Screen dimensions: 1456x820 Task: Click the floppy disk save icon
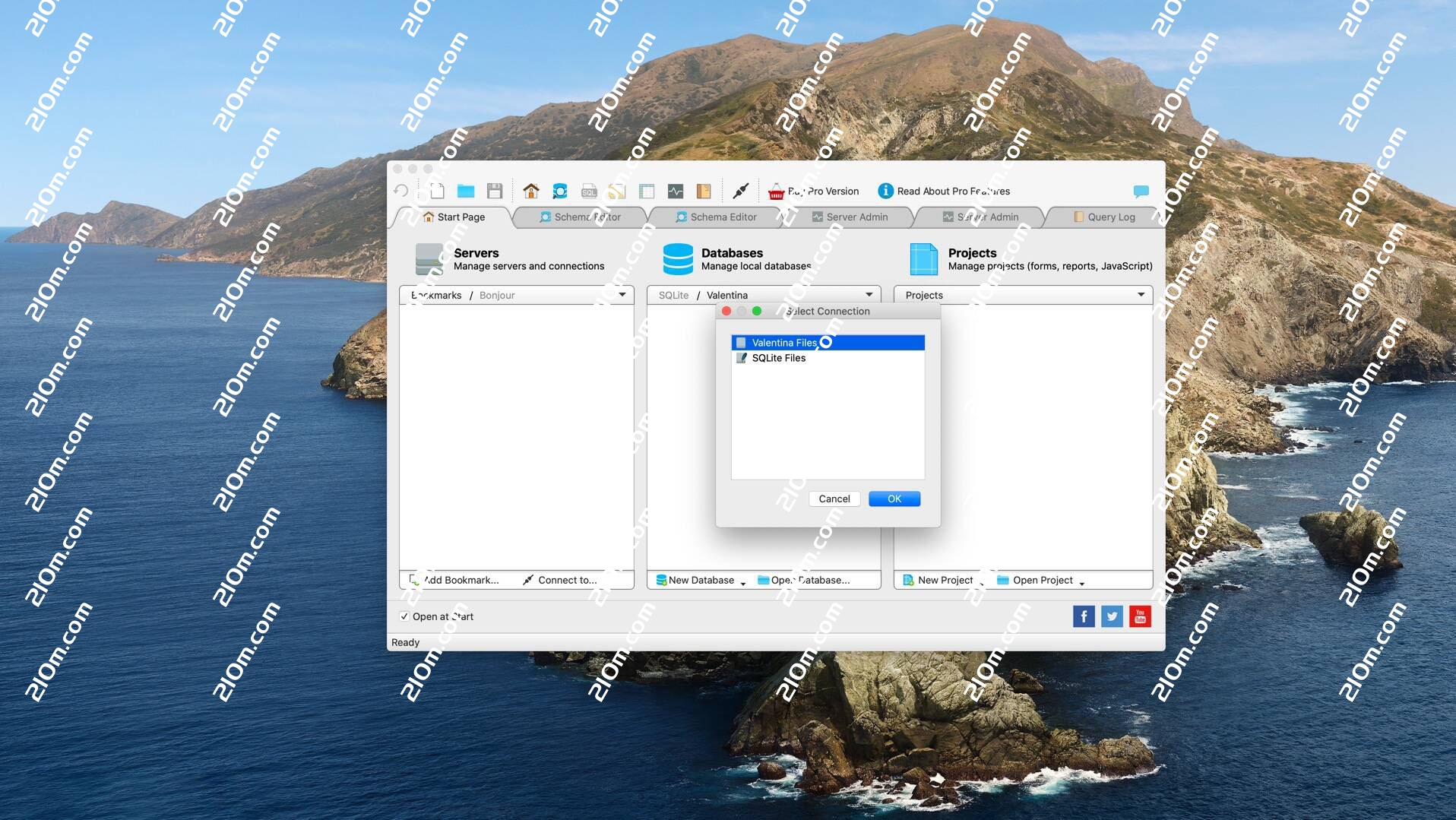[495, 191]
